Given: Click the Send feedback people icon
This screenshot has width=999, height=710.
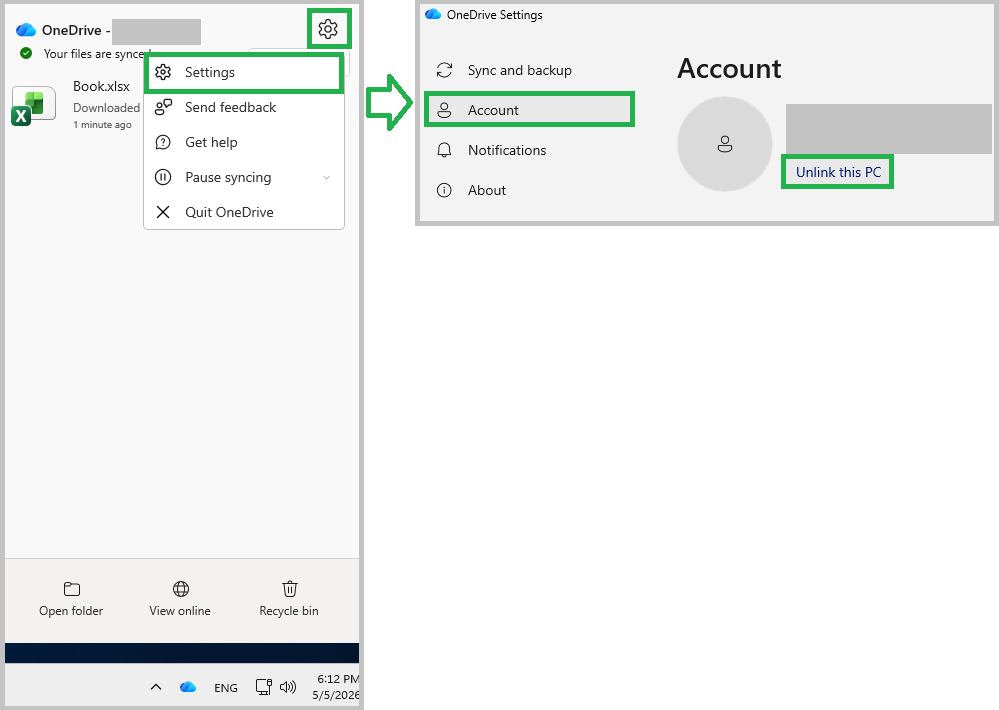Looking at the screenshot, I should pyautogui.click(x=164, y=107).
